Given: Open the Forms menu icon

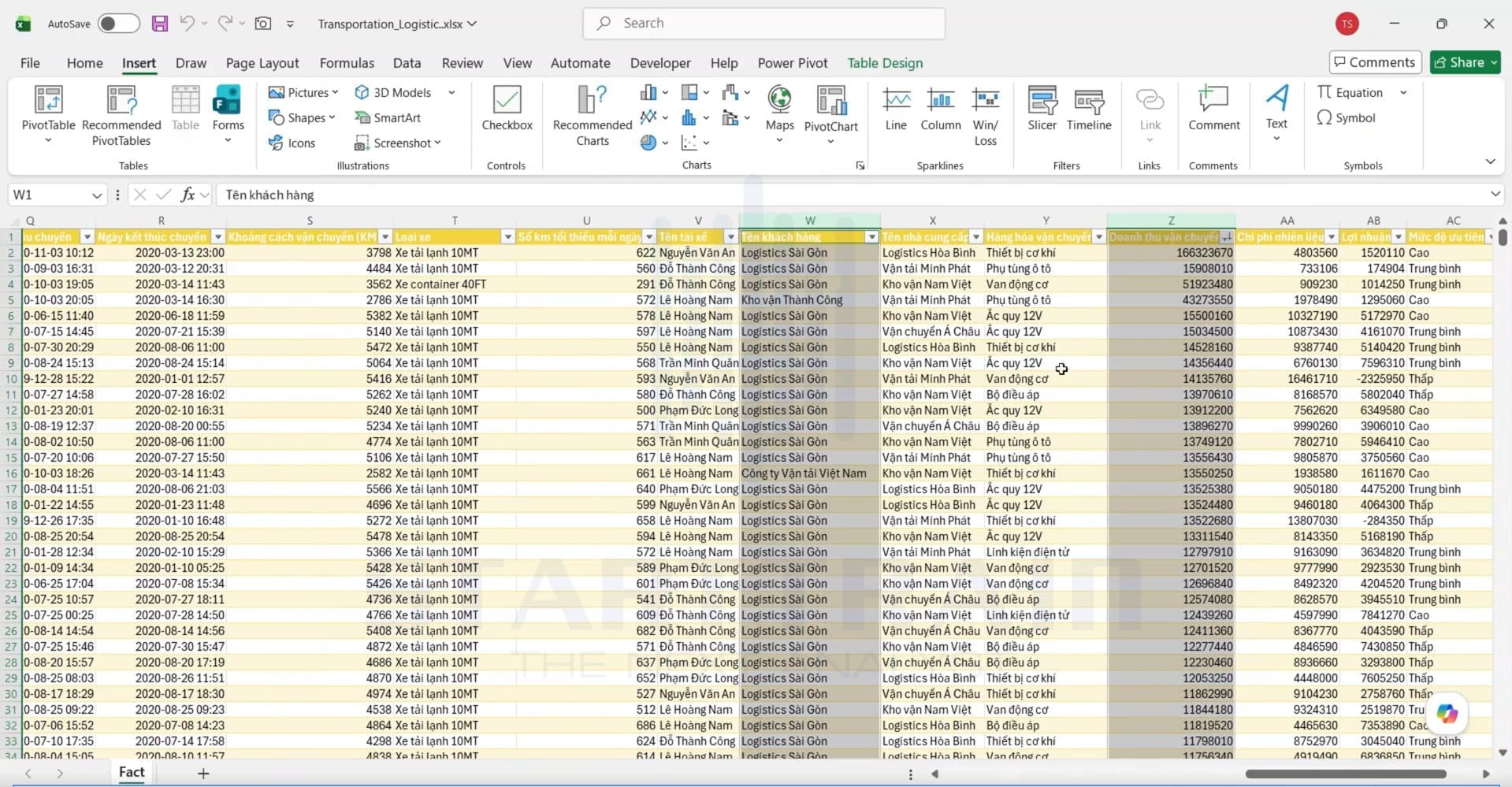Looking at the screenshot, I should pyautogui.click(x=228, y=116).
